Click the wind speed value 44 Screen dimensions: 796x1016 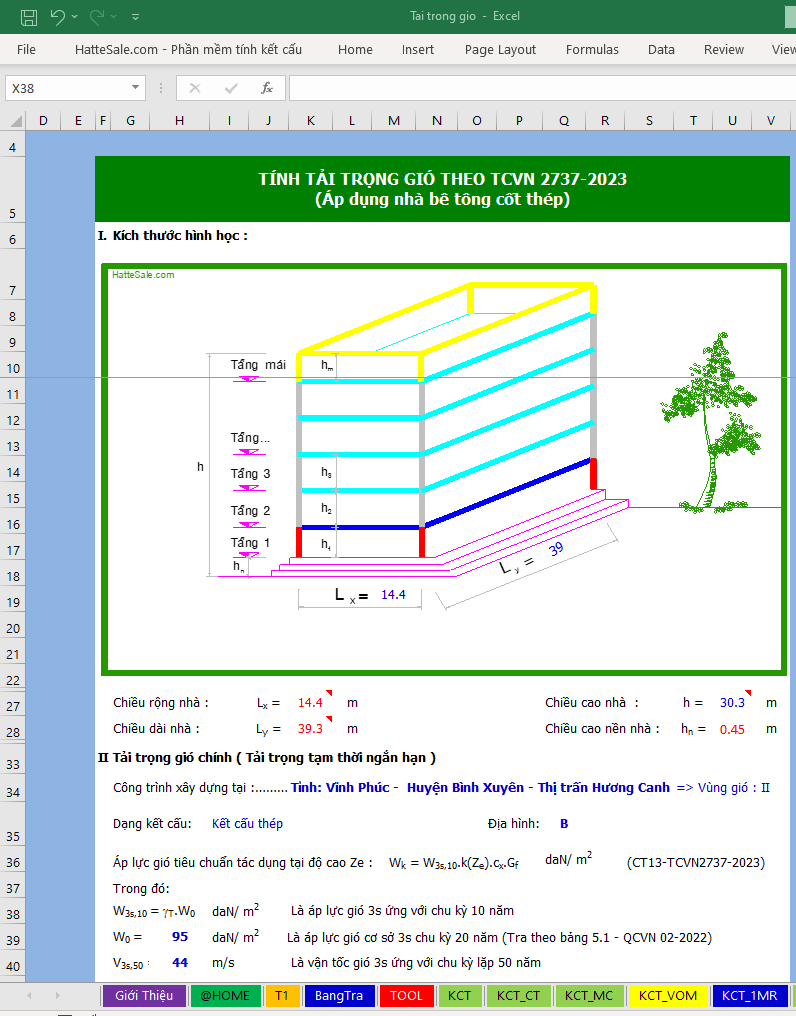tap(180, 963)
